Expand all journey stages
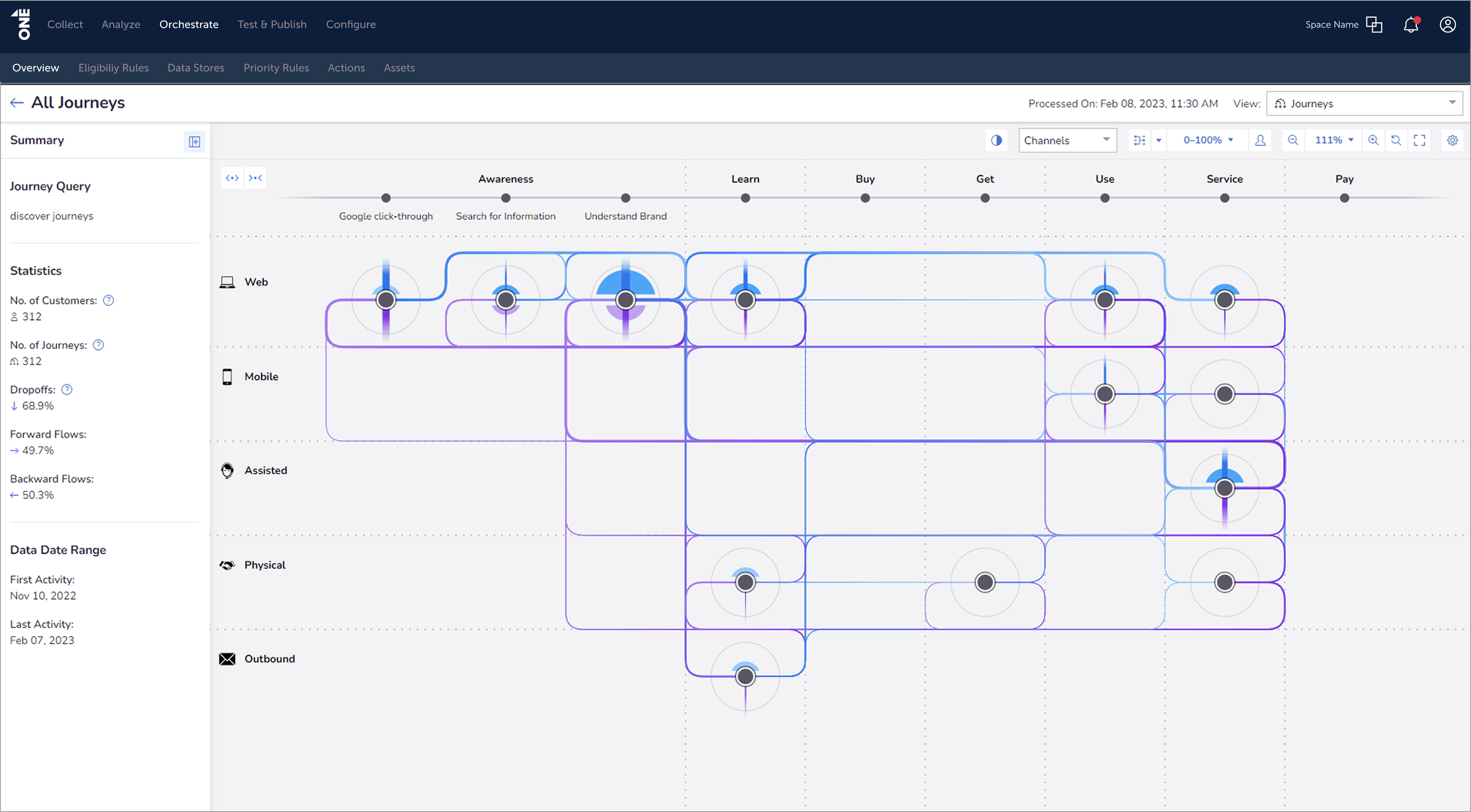 point(232,178)
